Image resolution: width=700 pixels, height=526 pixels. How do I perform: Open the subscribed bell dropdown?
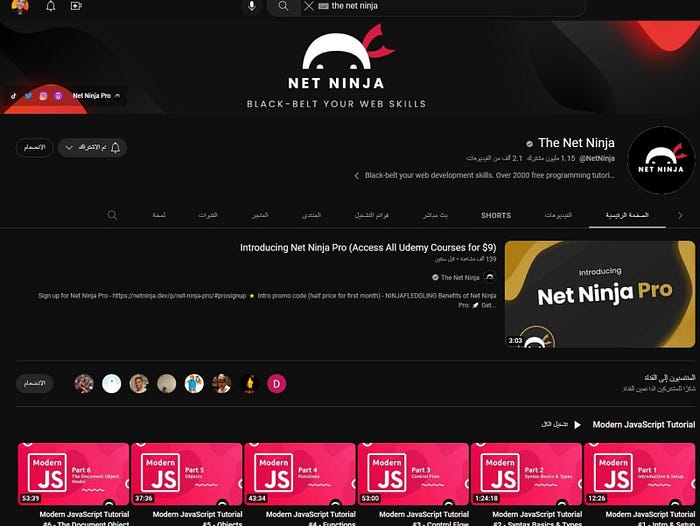pos(92,148)
